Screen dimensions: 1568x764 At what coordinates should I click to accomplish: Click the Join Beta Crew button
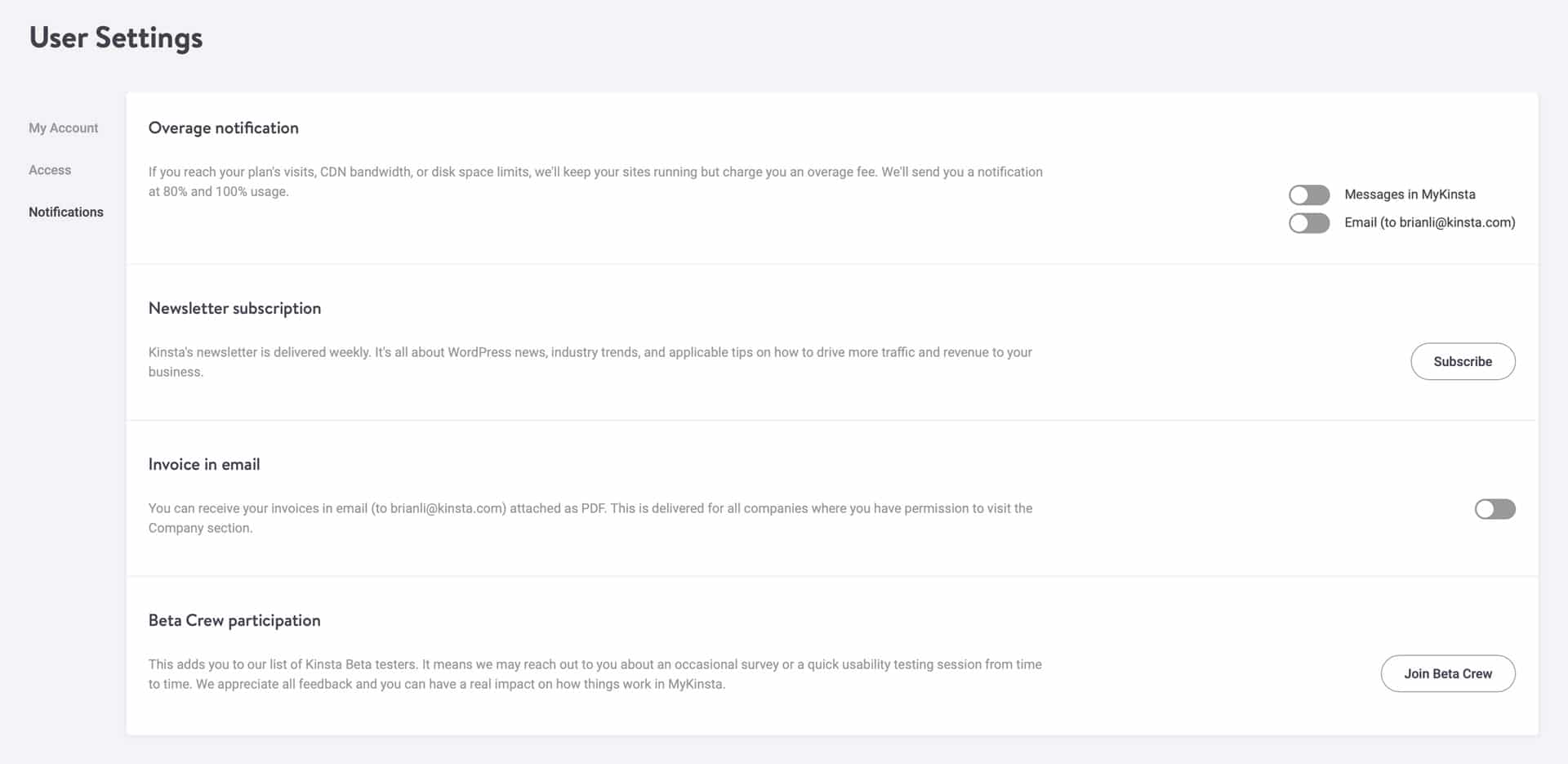[1447, 673]
